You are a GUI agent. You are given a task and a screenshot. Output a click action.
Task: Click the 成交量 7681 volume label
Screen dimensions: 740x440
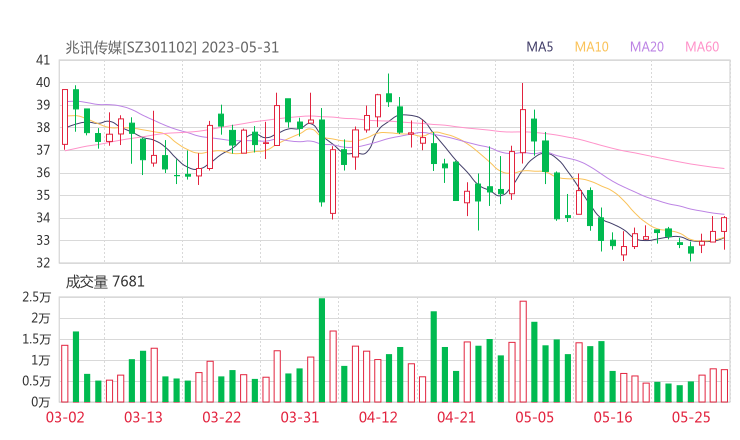(105, 282)
